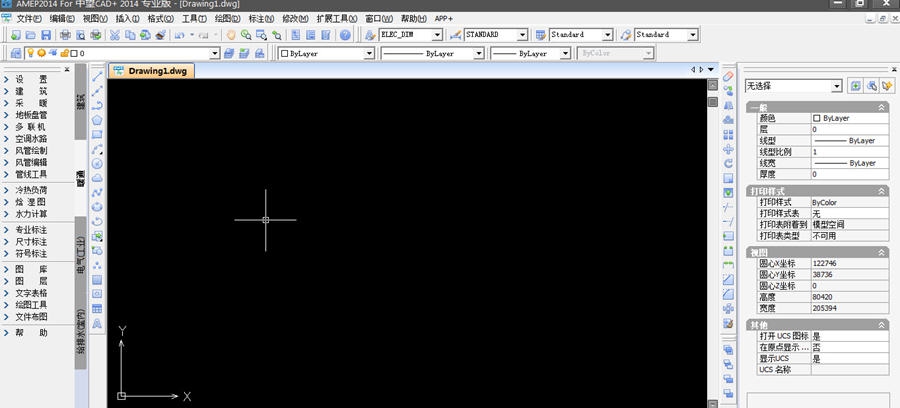Toggle the layer lock icon
This screenshot has width=900, height=408.
65,53
